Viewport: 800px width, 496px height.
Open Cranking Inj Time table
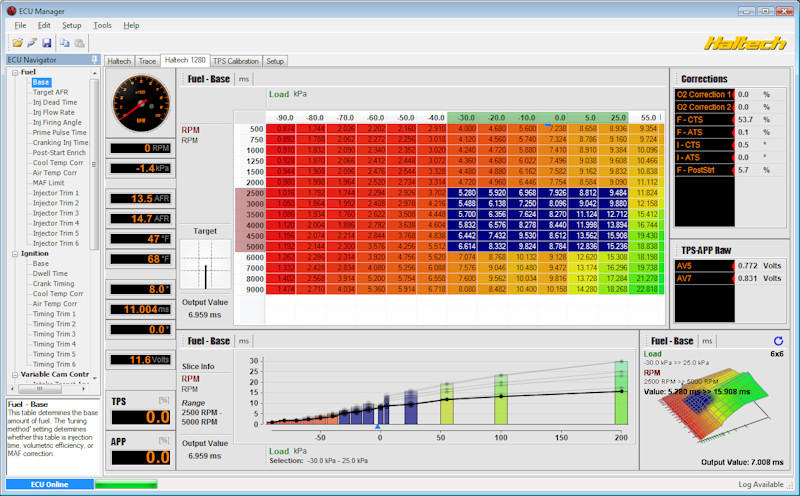(60, 143)
